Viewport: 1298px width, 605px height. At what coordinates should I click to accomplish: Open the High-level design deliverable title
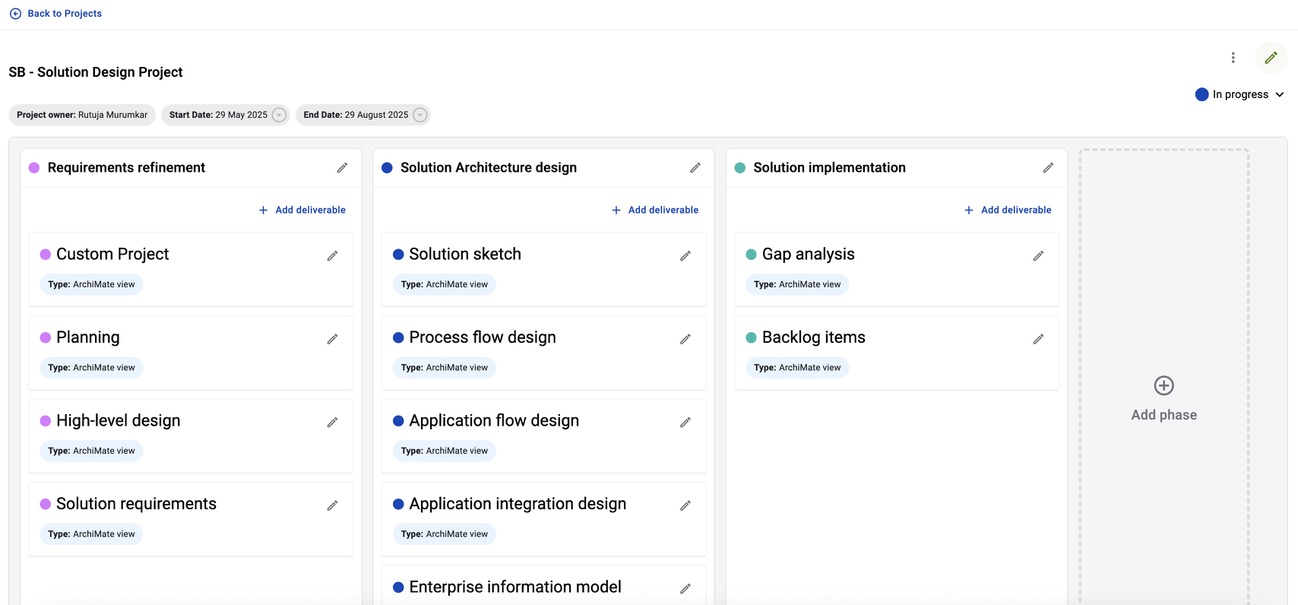(118, 421)
